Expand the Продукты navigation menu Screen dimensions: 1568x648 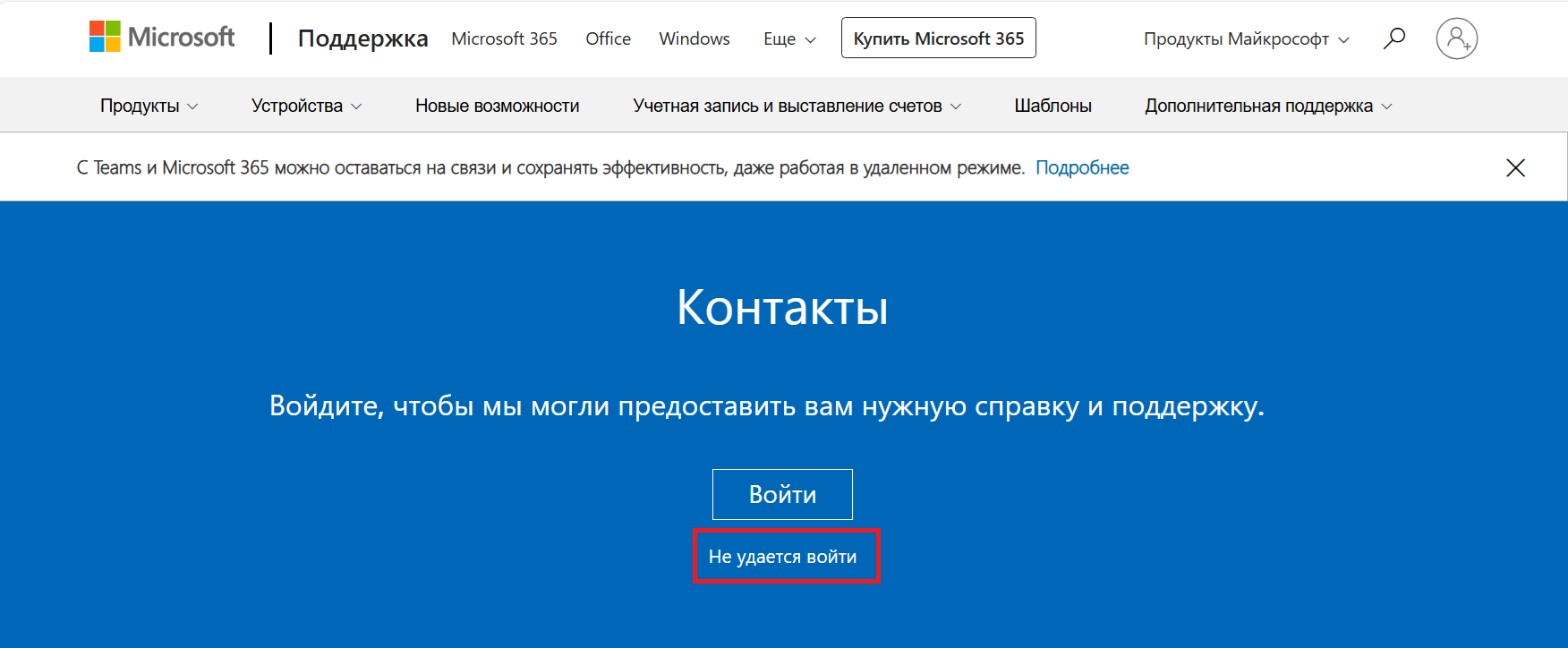tap(149, 106)
